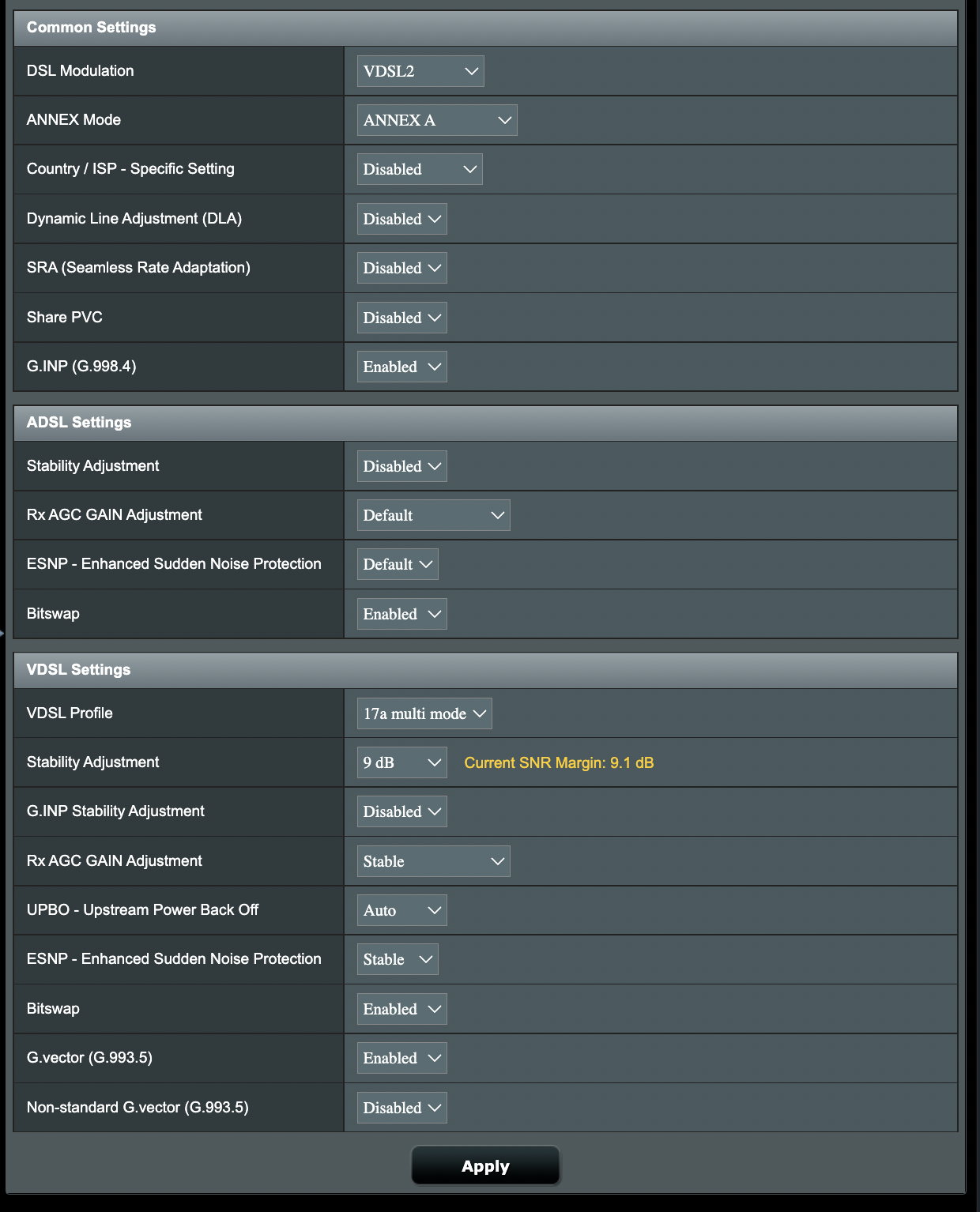Screen dimensions: 980x1212
Task: Open the SRA Seamless Rate Adaptation dropdown
Action: (x=401, y=268)
